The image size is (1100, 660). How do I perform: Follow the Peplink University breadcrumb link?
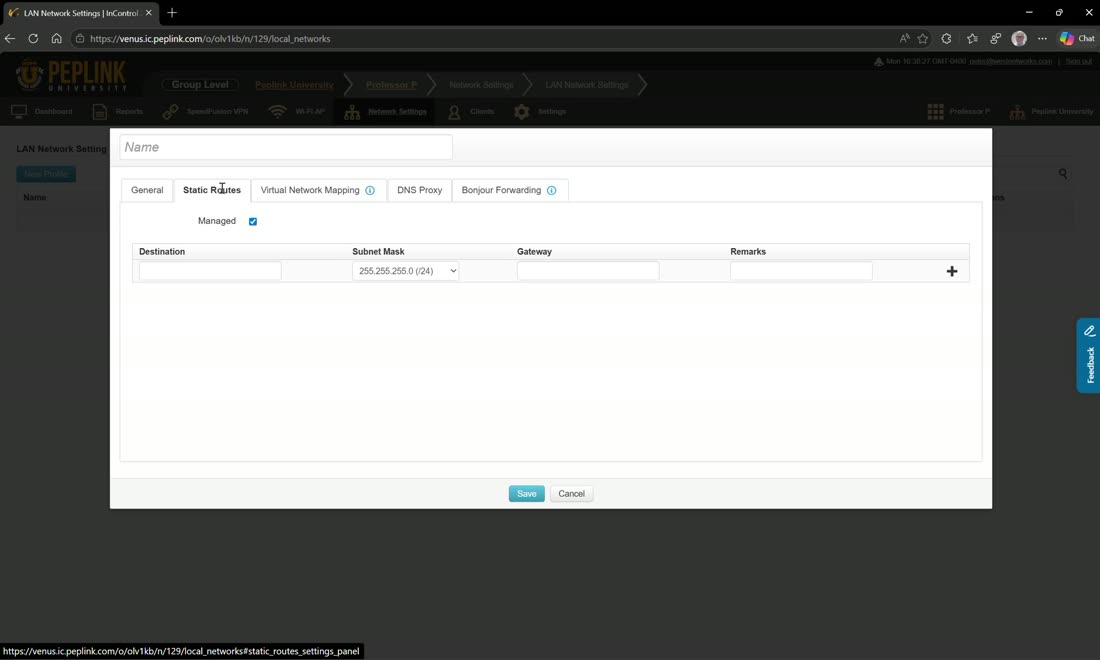click(294, 85)
